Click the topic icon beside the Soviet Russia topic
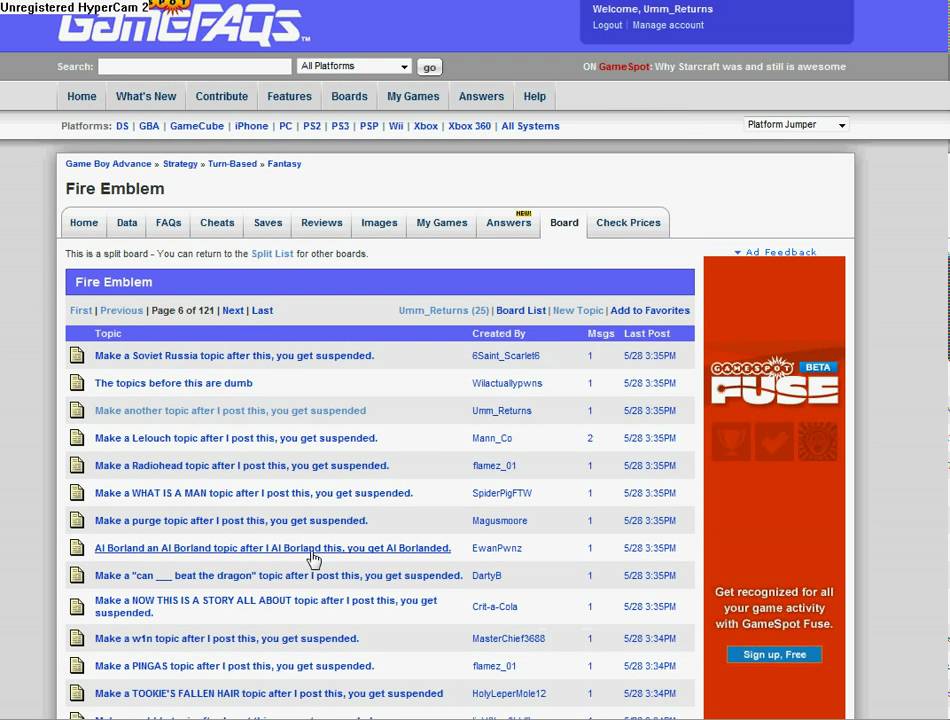This screenshot has height=720, width=950. click(77, 355)
